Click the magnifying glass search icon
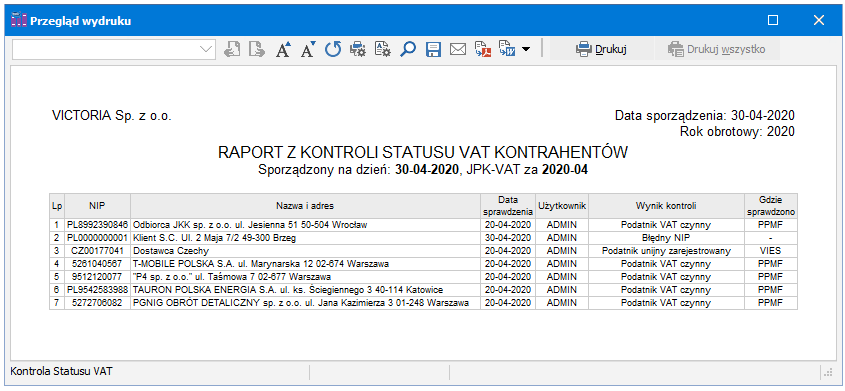Screen dimensions: 845x391 (x=408, y=50)
